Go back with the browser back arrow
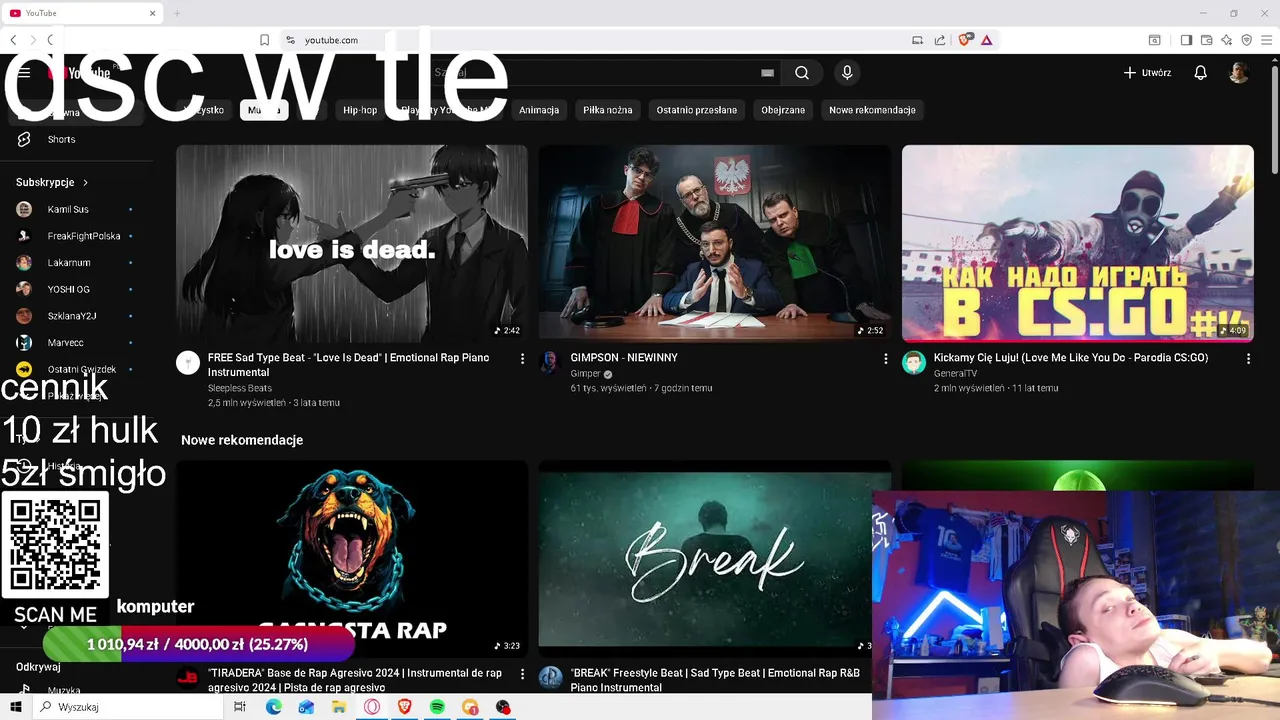 click(13, 40)
